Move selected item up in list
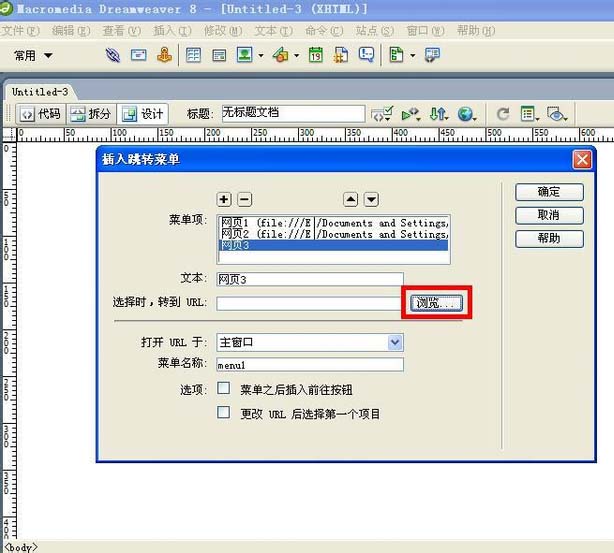The height and width of the screenshot is (553, 614). pos(350,199)
